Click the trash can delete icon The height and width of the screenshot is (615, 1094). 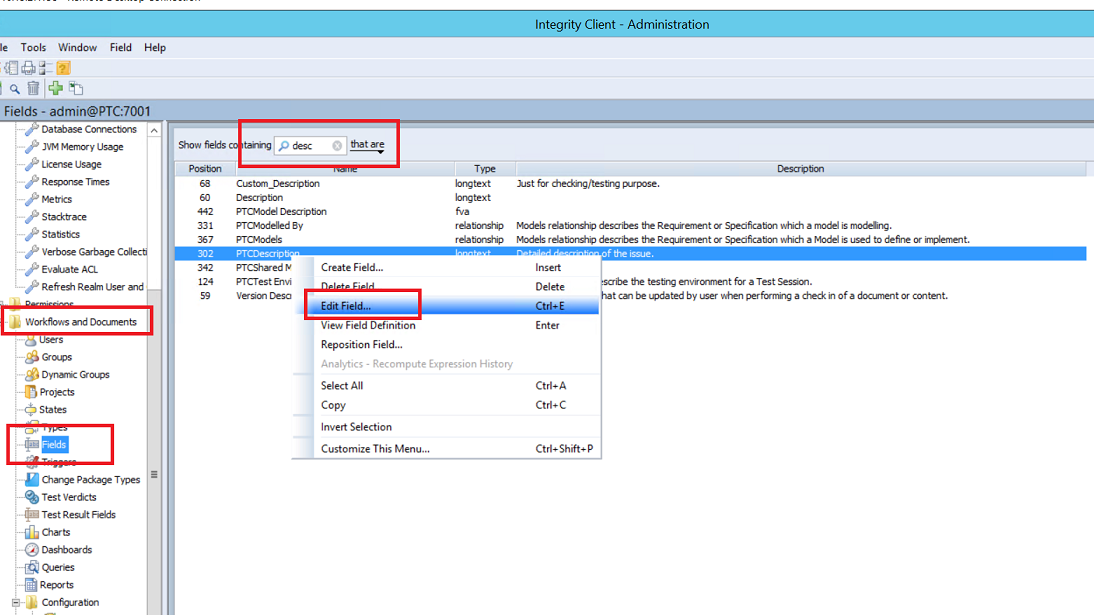click(x=33, y=89)
